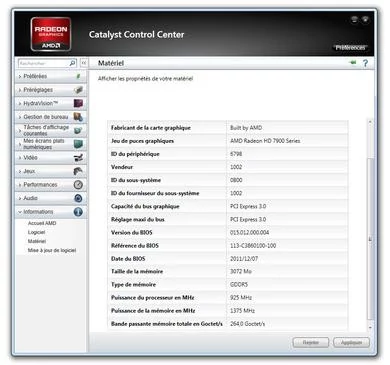This screenshot has width=390, height=365.
Task: Click the Rejeter button
Action: 311,342
